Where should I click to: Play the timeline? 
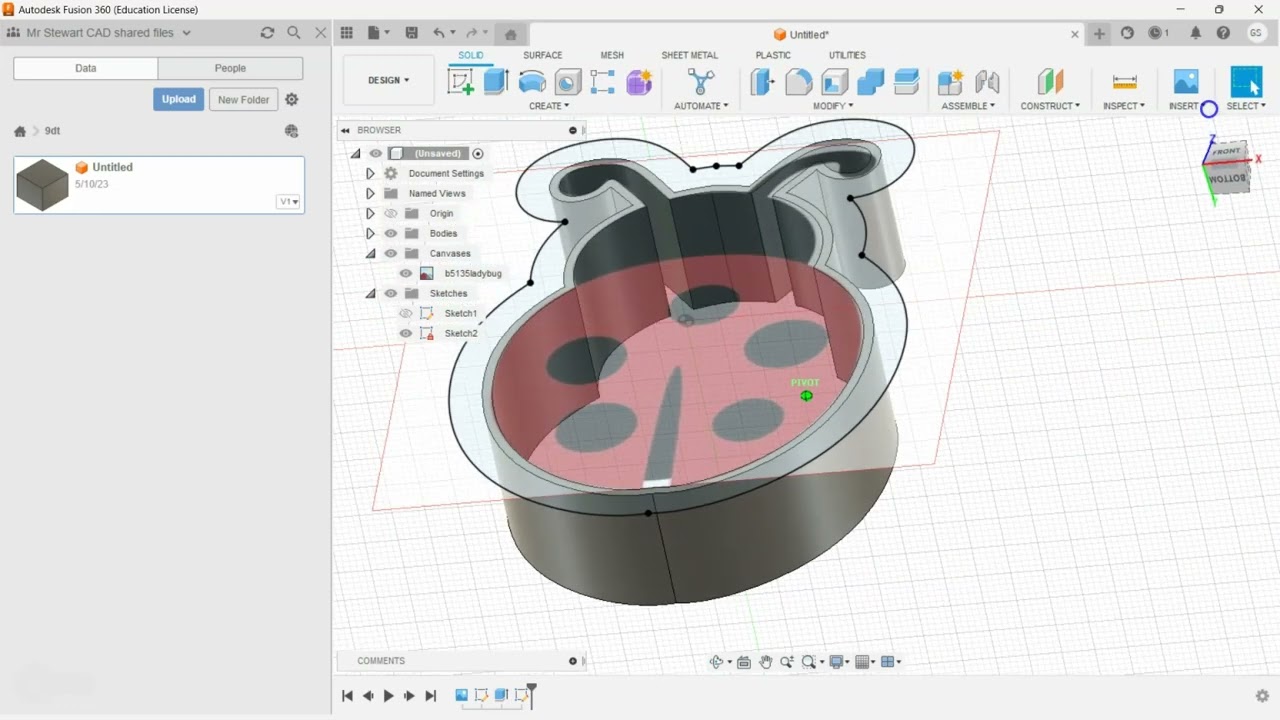[x=389, y=696]
